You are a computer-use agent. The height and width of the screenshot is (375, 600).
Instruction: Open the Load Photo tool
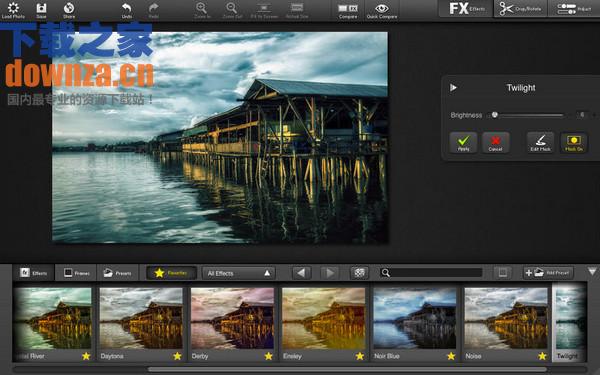13,10
